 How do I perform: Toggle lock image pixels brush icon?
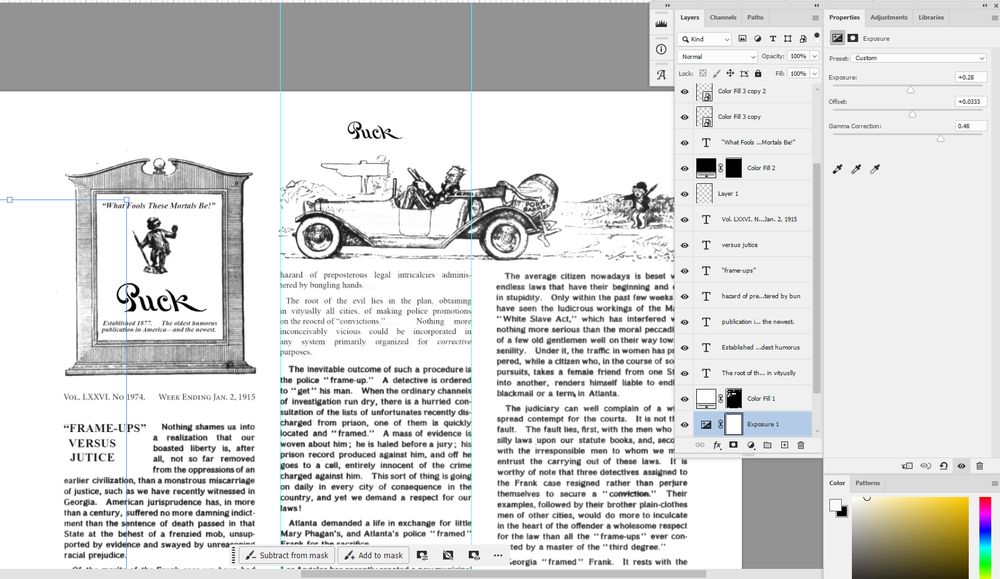pyautogui.click(x=717, y=73)
